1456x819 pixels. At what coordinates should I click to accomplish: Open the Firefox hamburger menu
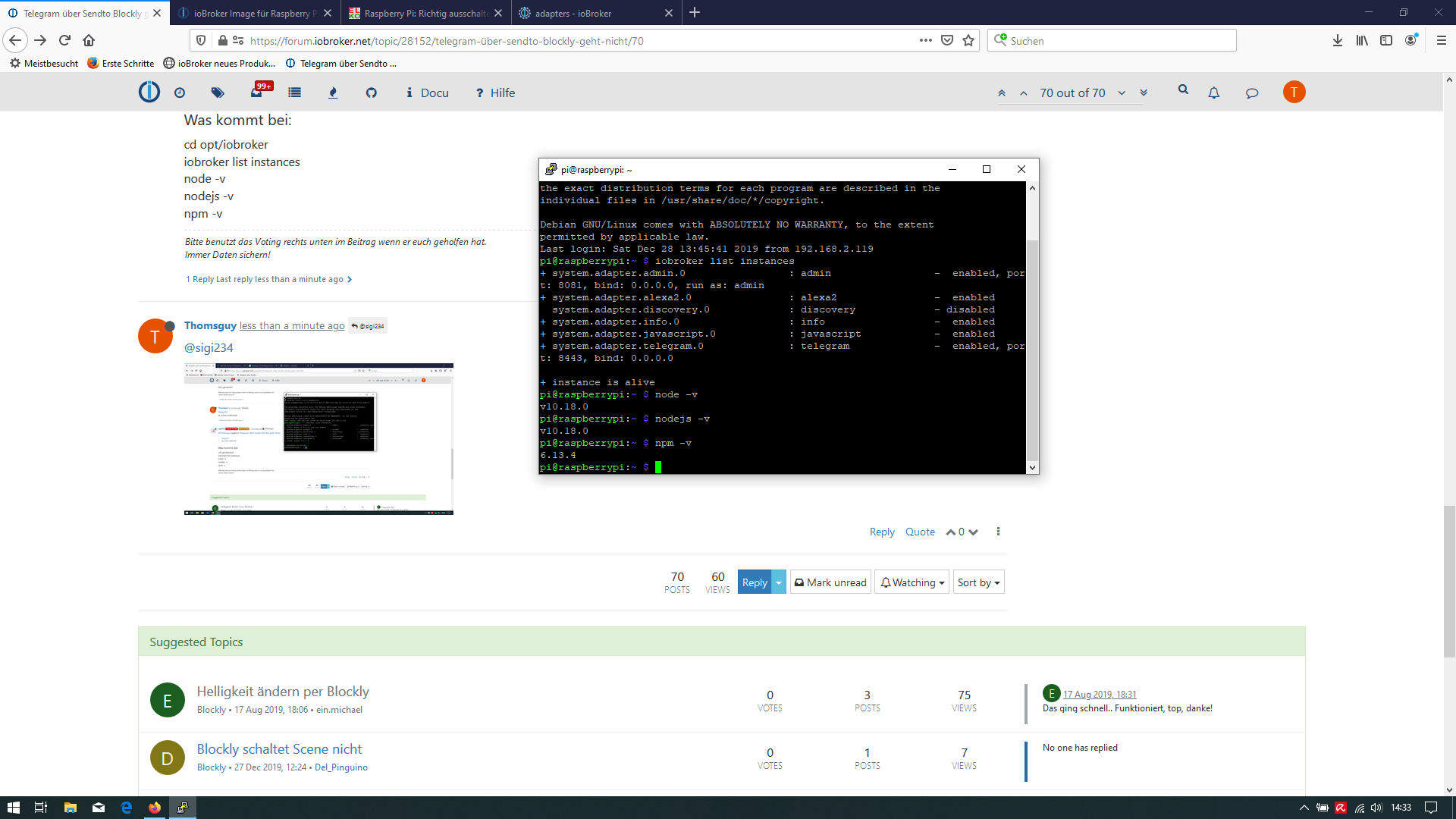point(1442,40)
